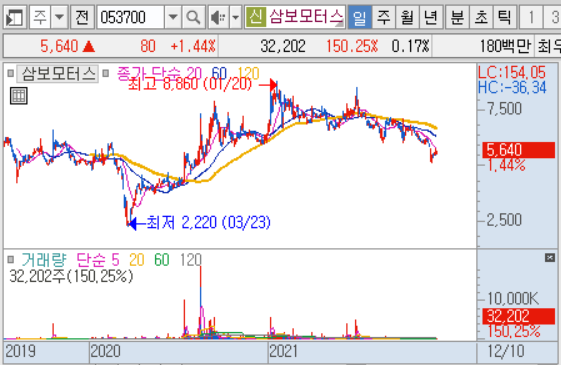
Task: Click the change rate +1.44%
Action: (193, 46)
